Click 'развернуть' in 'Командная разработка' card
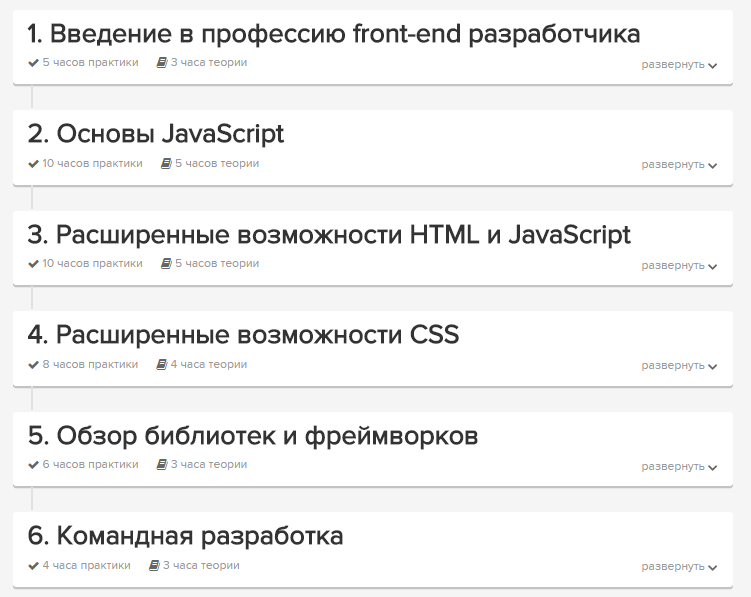This screenshot has width=751, height=597. (679, 567)
